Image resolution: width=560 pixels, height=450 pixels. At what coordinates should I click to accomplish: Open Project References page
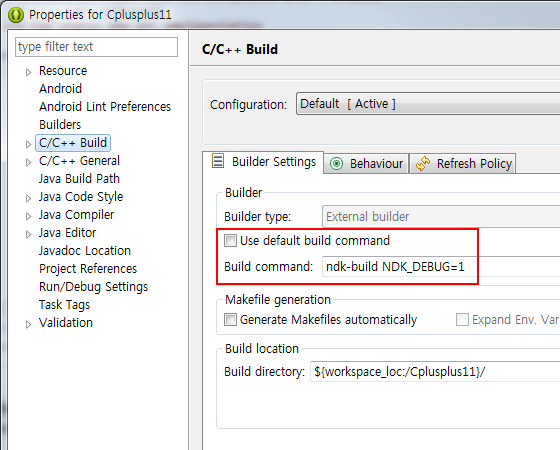[x=88, y=269]
